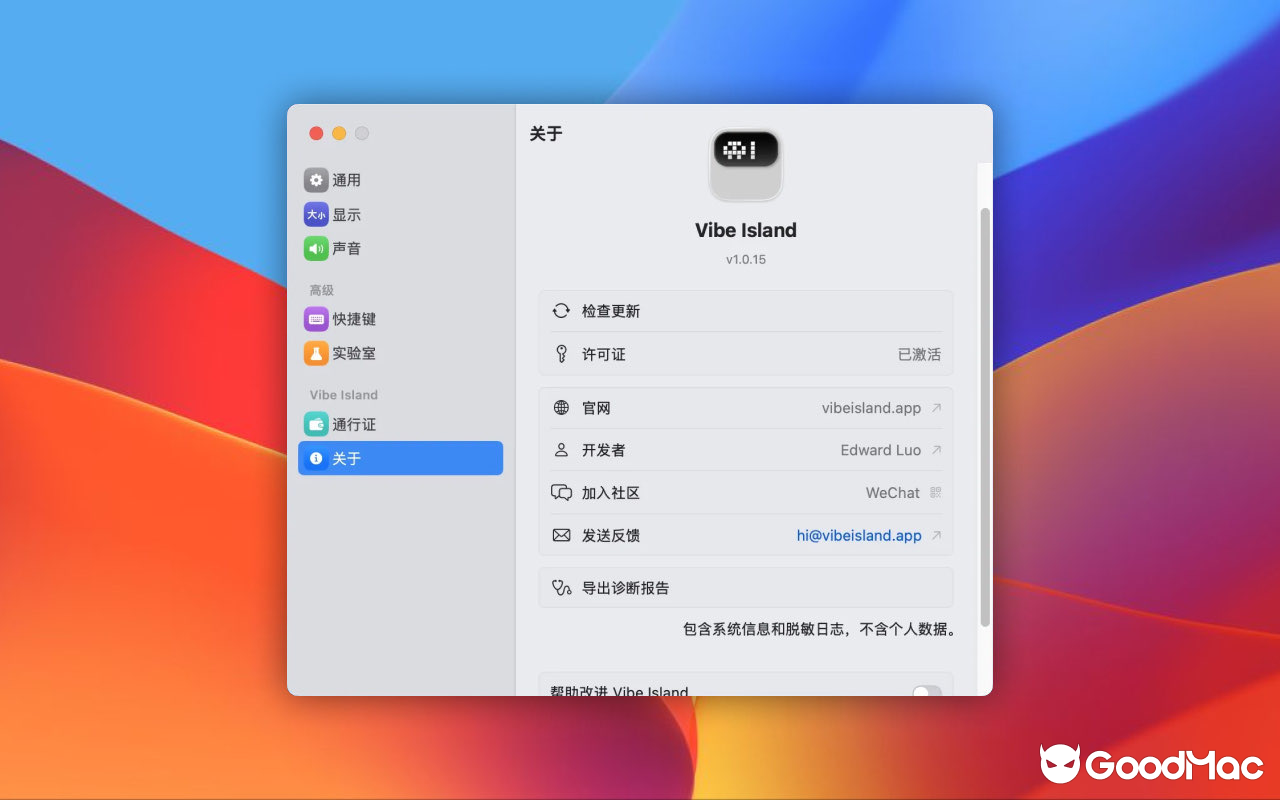The height and width of the screenshot is (800, 1280).
Task: Open the vibeisland.app website link
Action: point(871,407)
